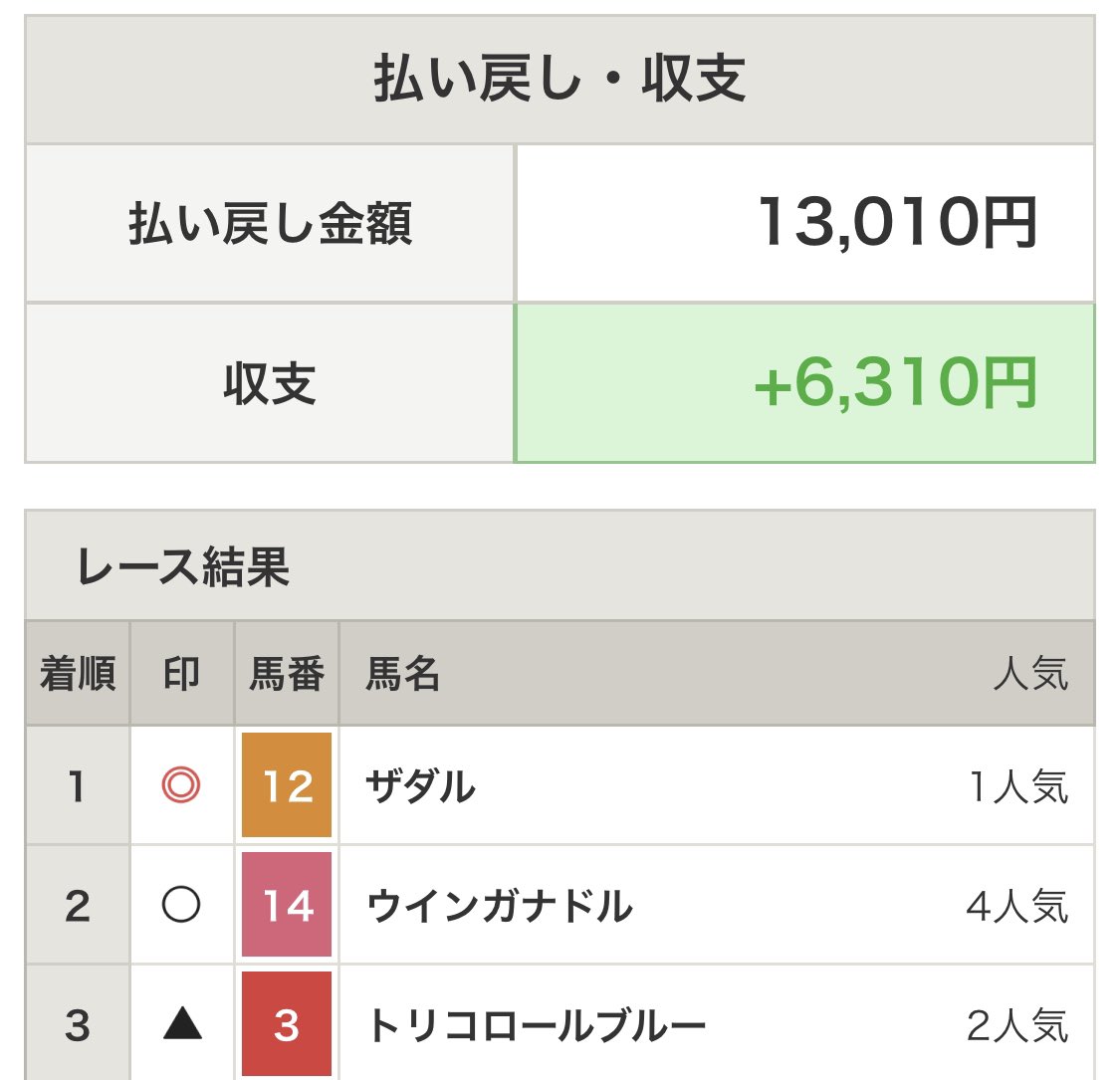Click the 馬名 column header
Image resolution: width=1120 pixels, height=1080 pixels.
click(x=403, y=675)
